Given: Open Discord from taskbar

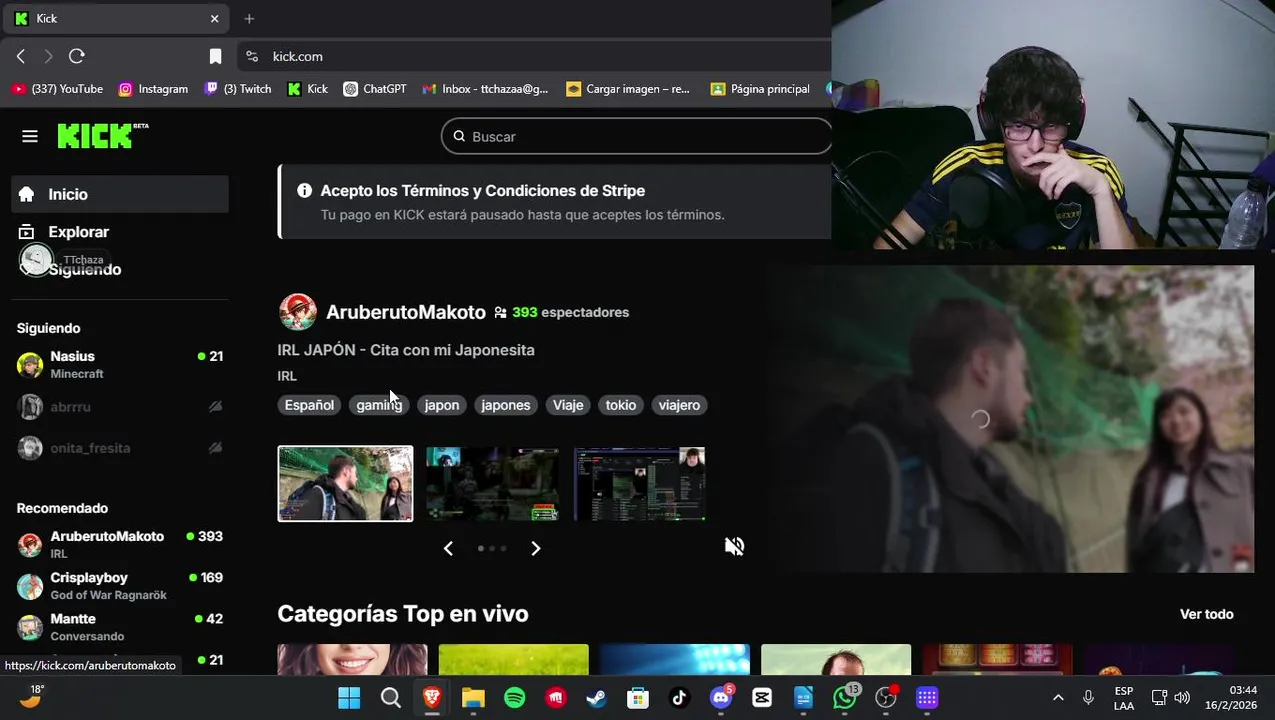Looking at the screenshot, I should point(721,698).
